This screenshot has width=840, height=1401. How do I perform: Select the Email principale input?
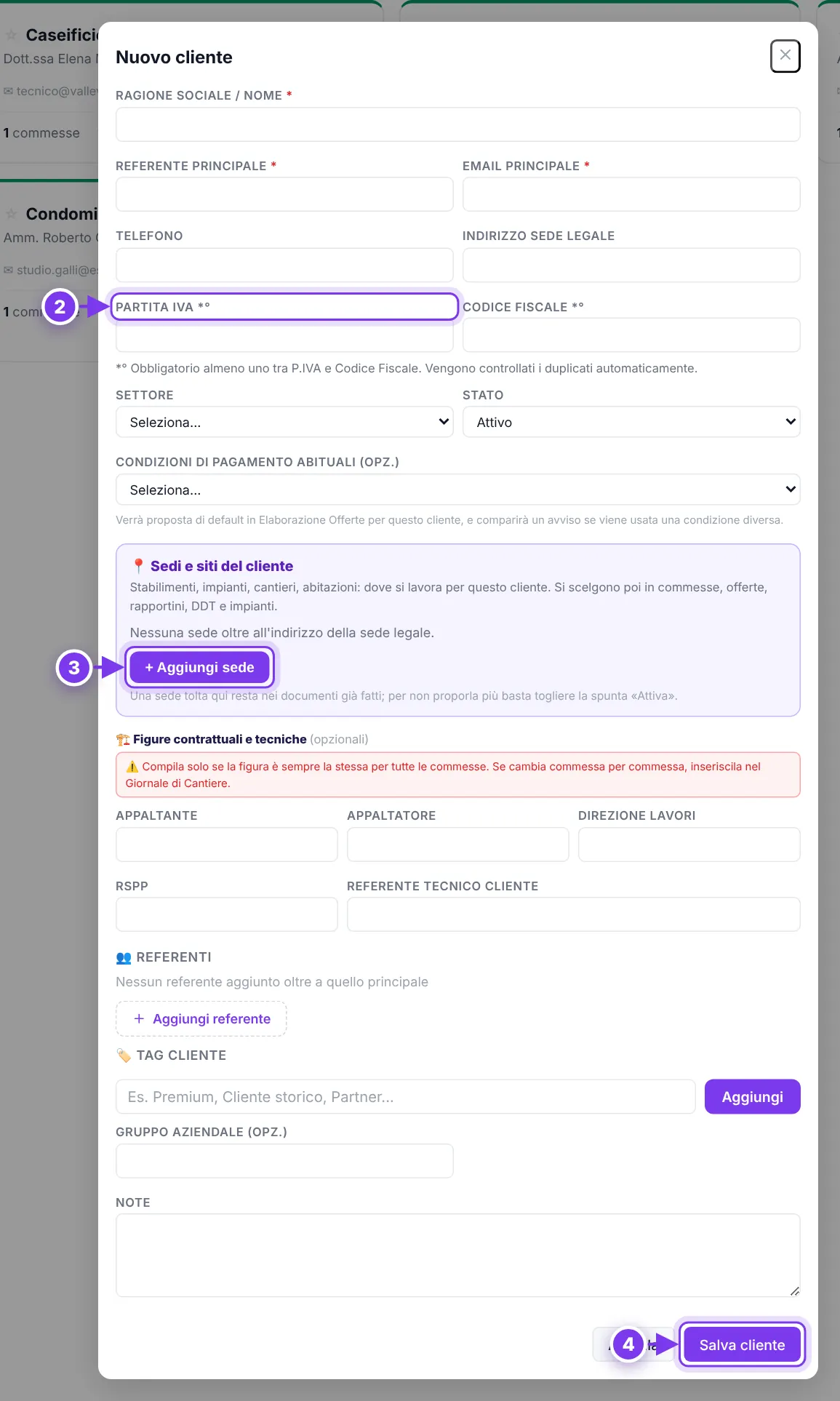tap(631, 194)
